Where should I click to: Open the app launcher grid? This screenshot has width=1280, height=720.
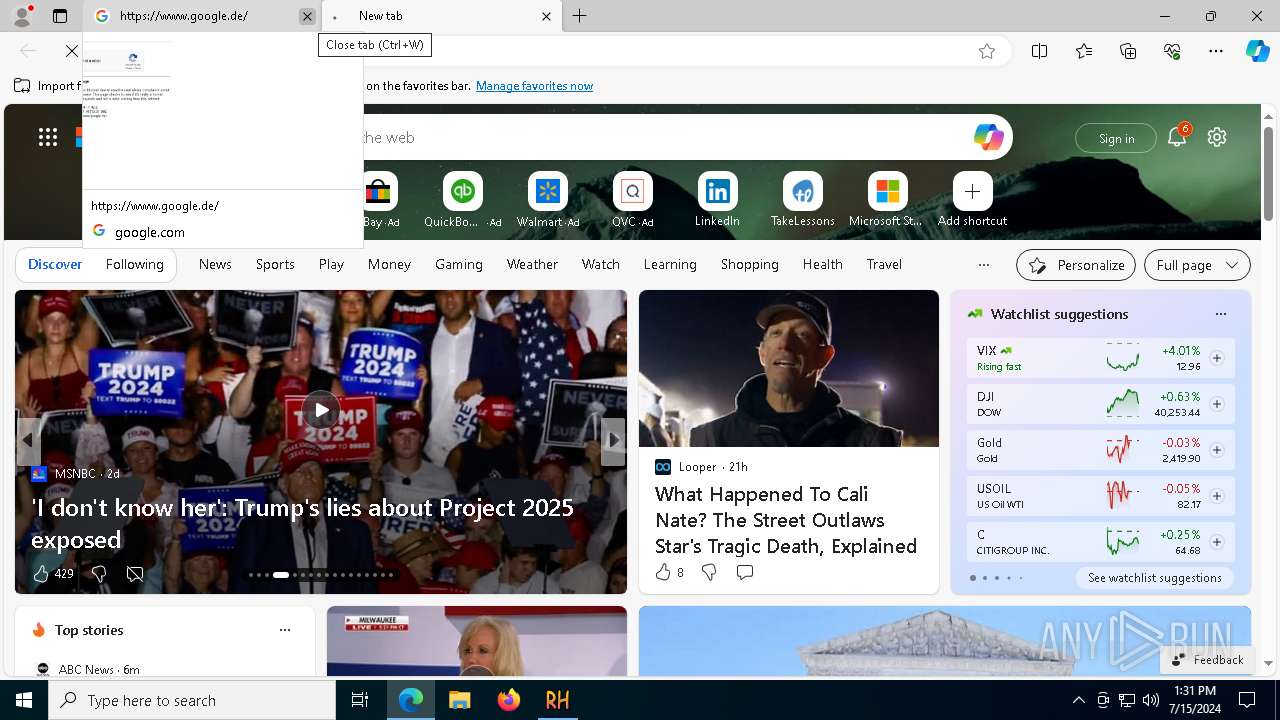tap(48, 138)
